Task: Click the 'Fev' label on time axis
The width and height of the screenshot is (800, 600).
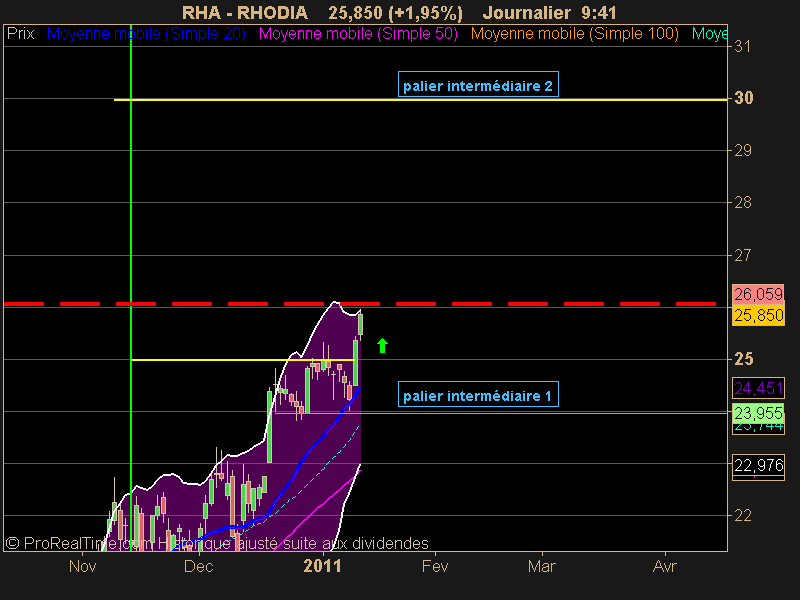Action: 435,566
